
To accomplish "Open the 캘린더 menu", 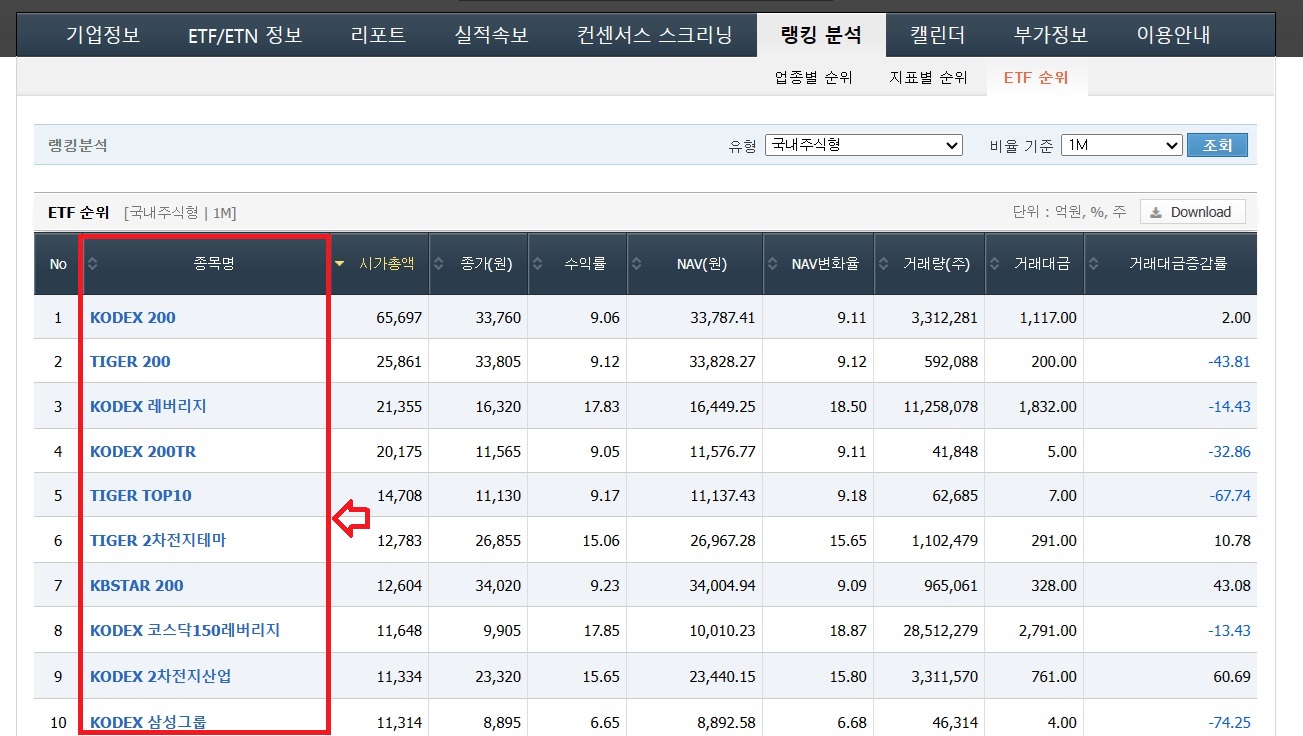I will click(937, 35).
